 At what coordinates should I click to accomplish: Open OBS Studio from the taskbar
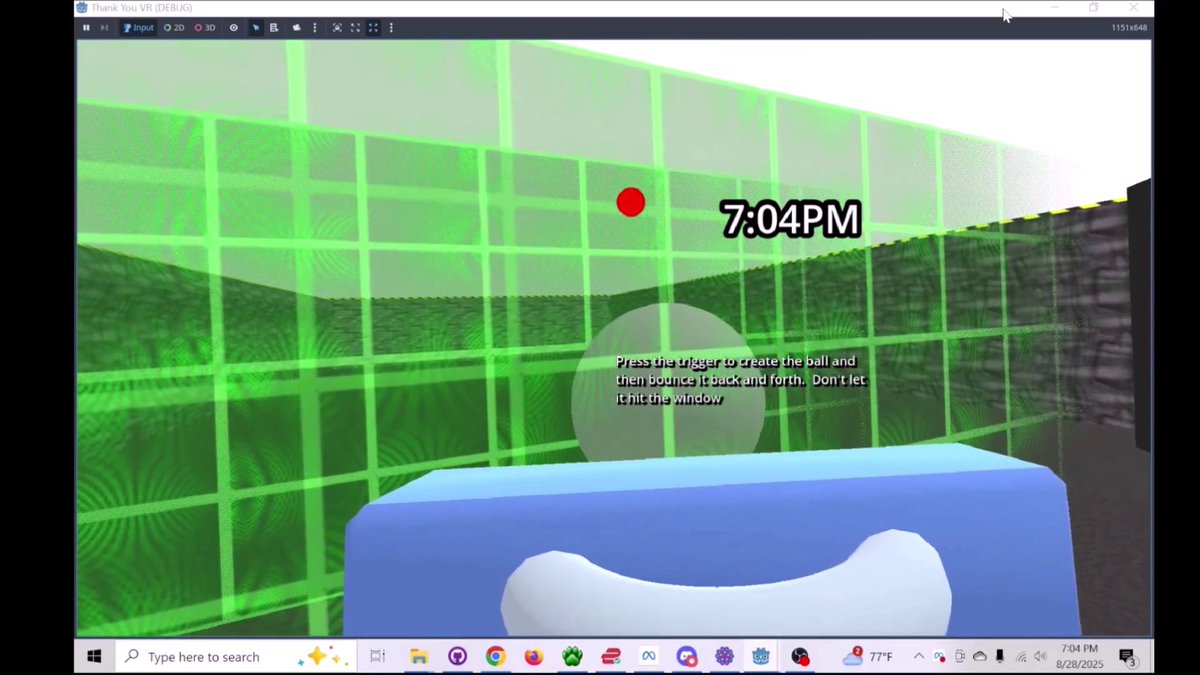click(800, 657)
